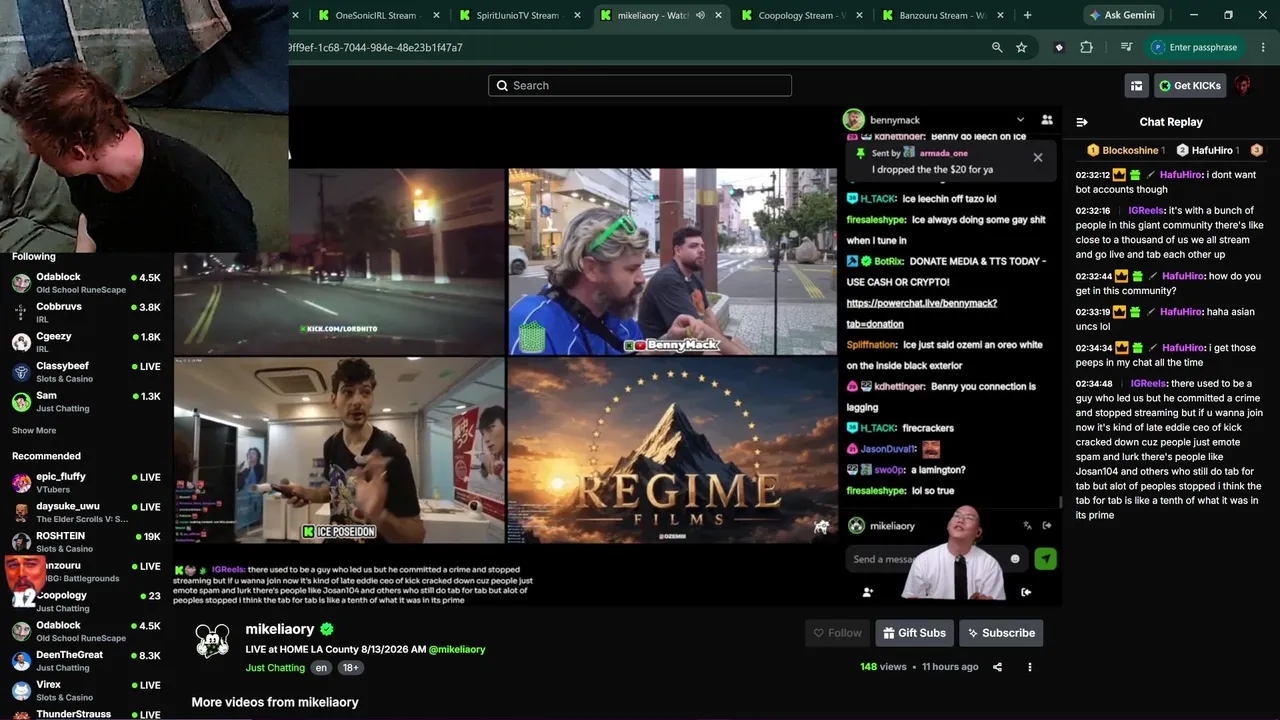Click the Ask Gemini button
Viewport: 1280px width, 720px height.
click(1122, 15)
